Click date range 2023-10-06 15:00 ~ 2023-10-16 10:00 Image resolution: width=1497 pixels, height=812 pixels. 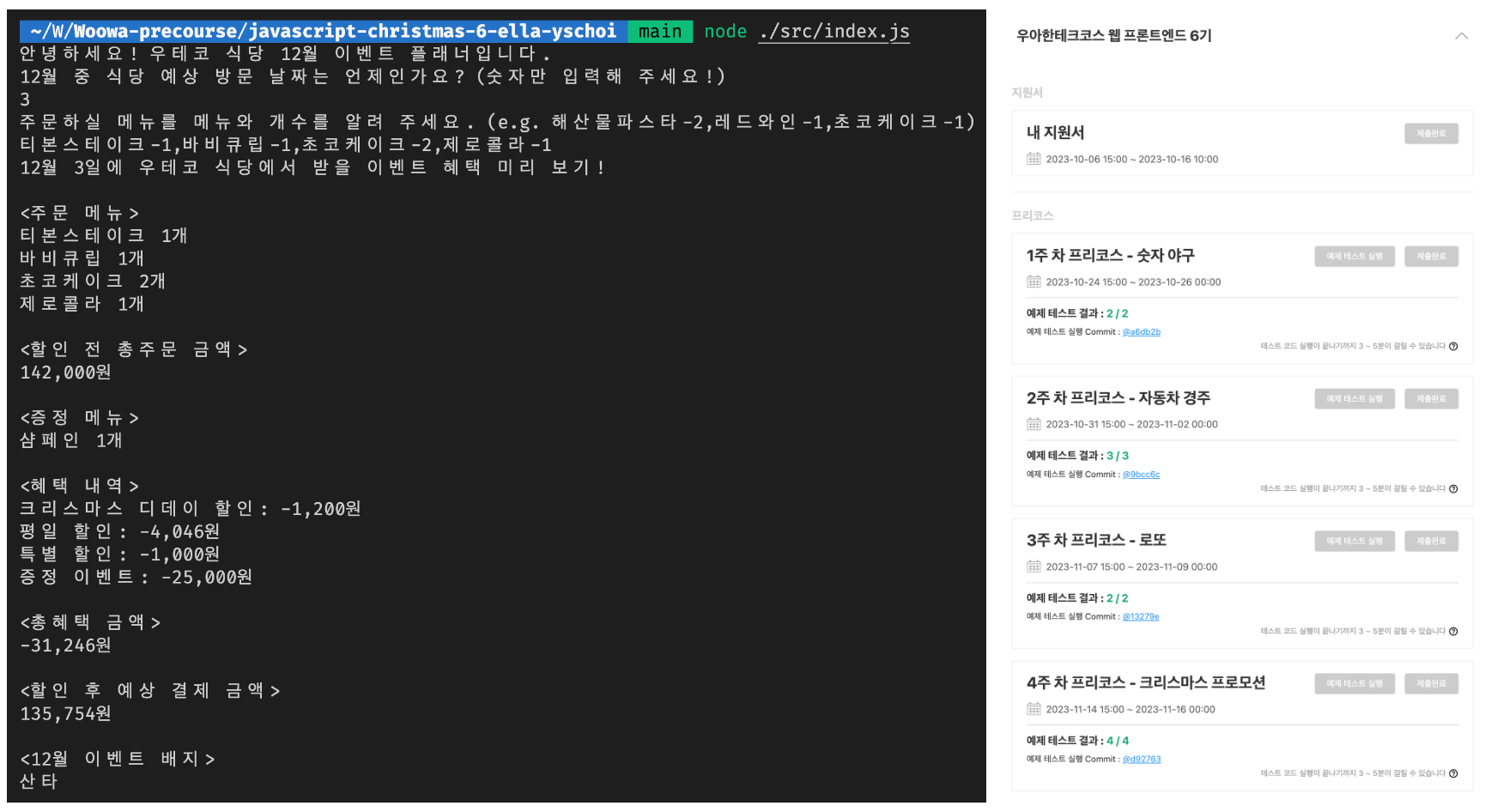click(1131, 160)
